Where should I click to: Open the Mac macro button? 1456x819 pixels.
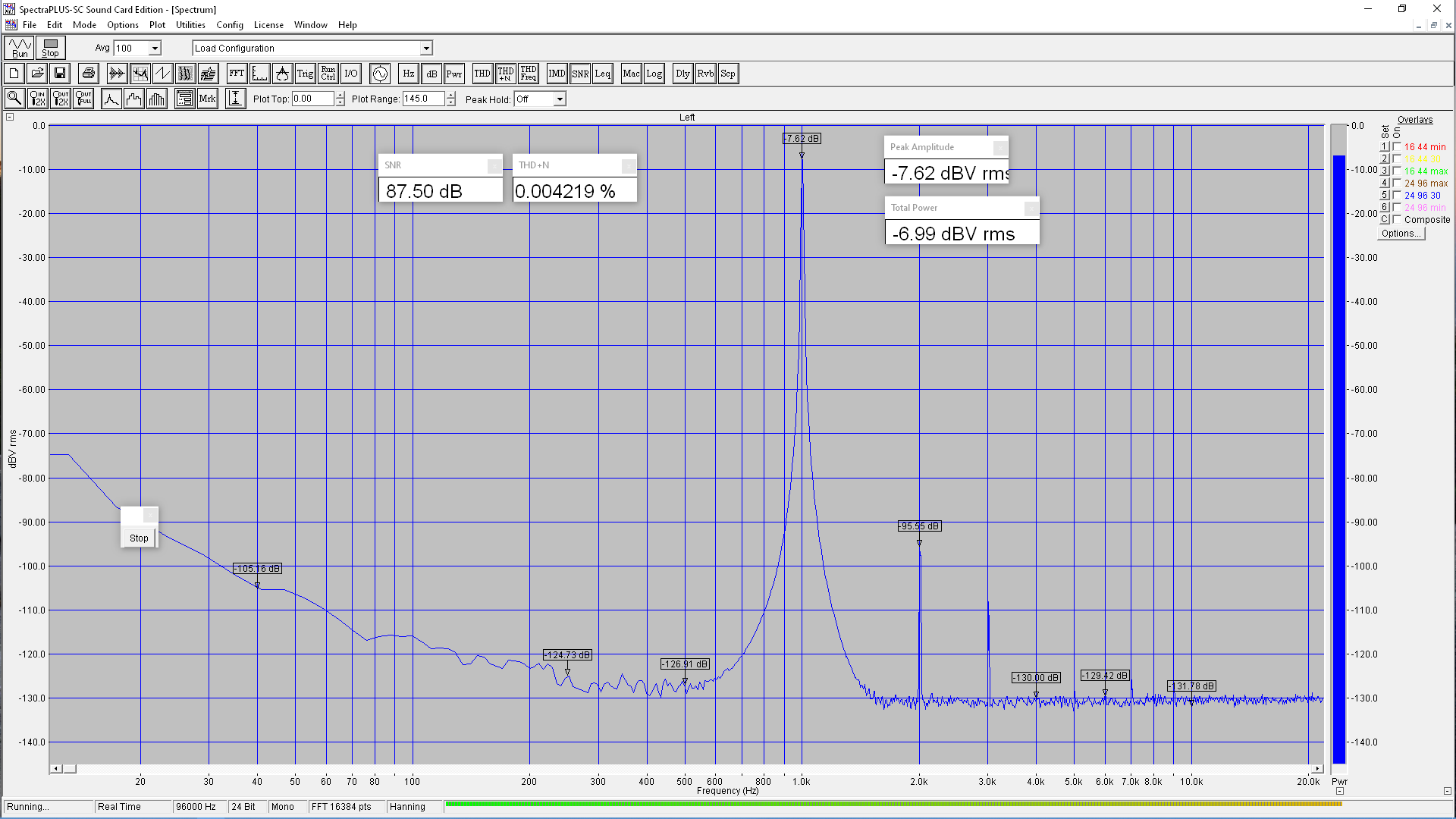[631, 74]
